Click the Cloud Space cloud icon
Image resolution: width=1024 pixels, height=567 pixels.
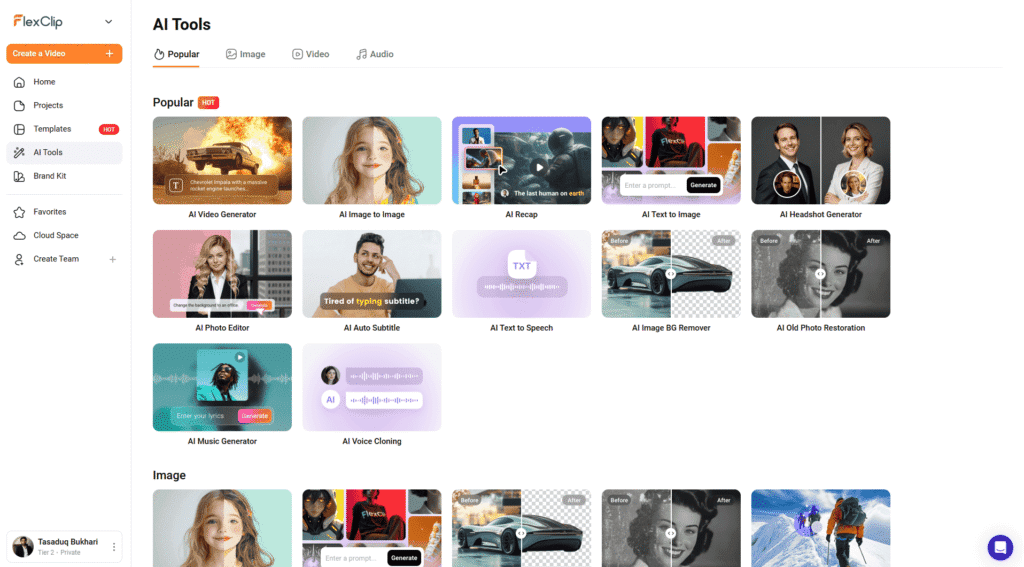20,236
